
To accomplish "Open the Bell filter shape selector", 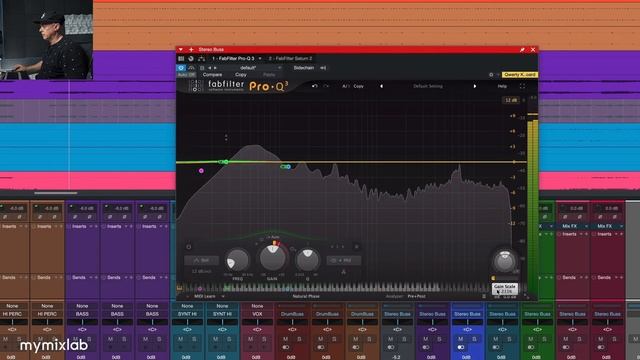I will tap(201, 260).
